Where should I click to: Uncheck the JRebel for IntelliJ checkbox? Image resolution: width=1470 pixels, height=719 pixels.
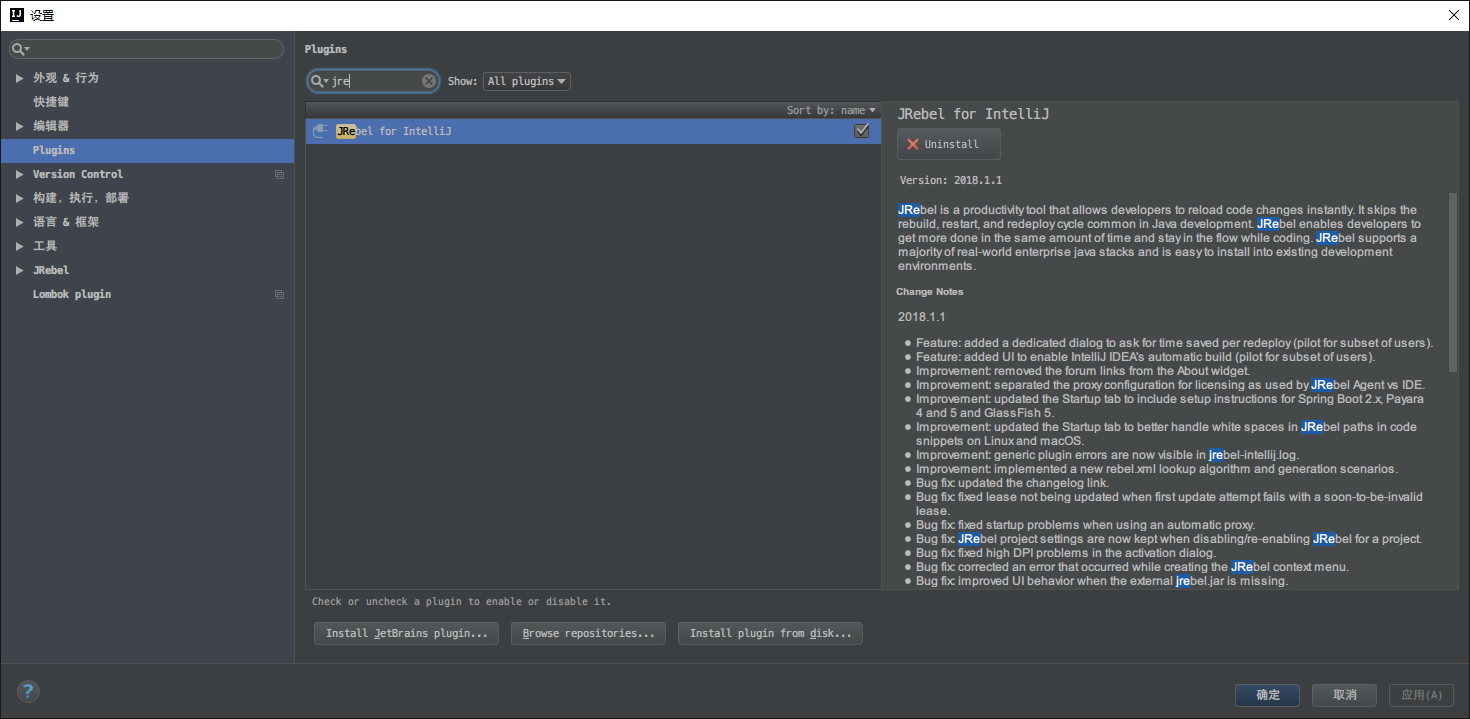[861, 131]
